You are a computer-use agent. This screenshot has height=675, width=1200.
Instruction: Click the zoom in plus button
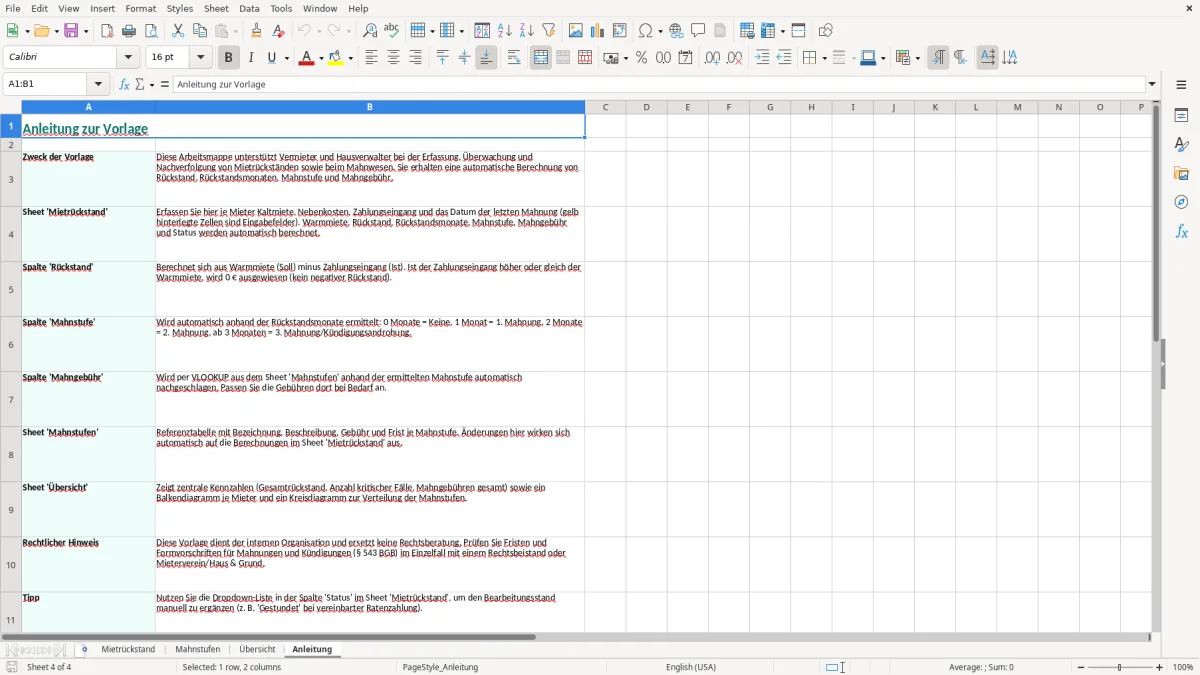coord(1160,667)
